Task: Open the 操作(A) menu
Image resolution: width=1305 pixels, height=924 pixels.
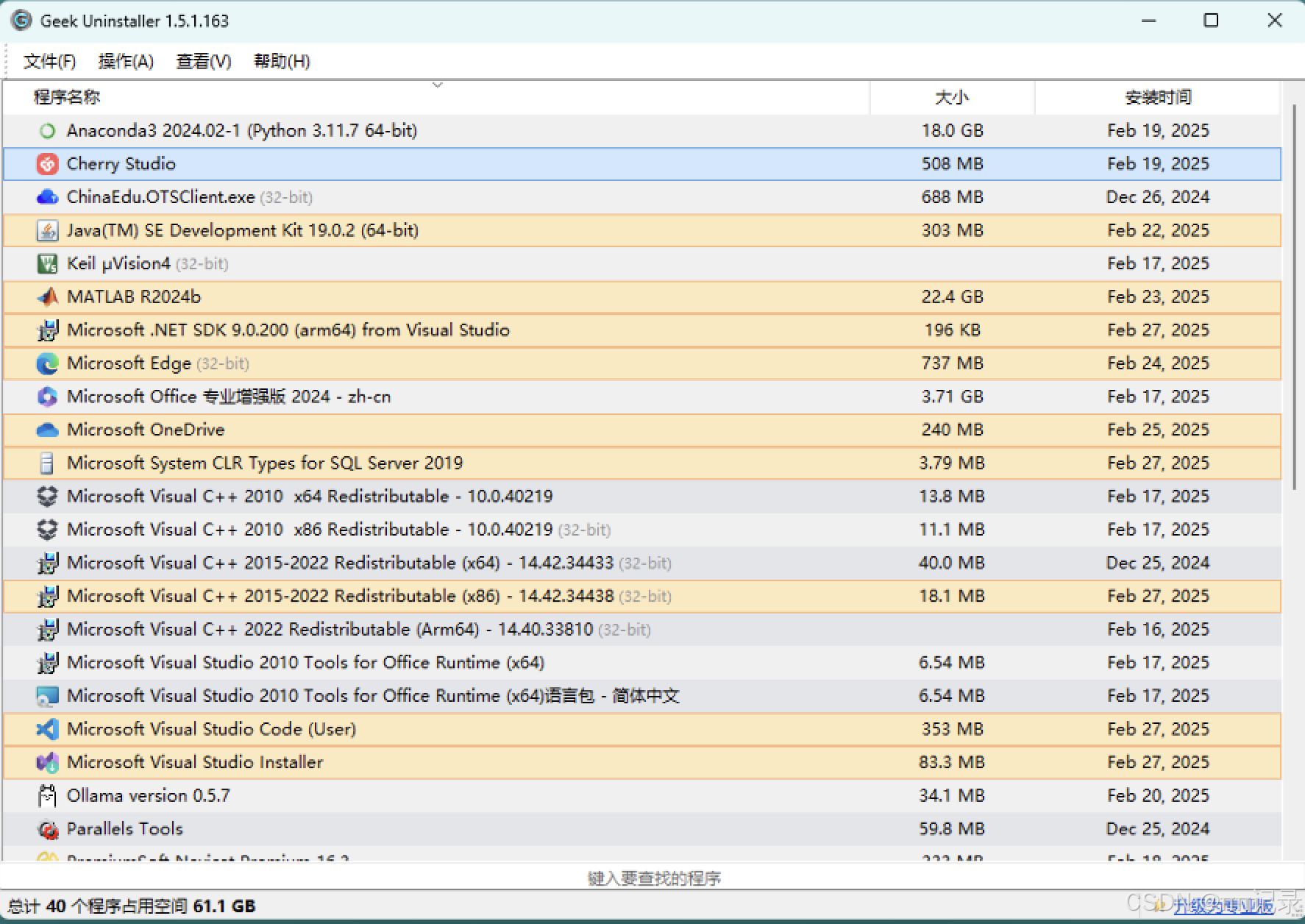Action: 126,61
